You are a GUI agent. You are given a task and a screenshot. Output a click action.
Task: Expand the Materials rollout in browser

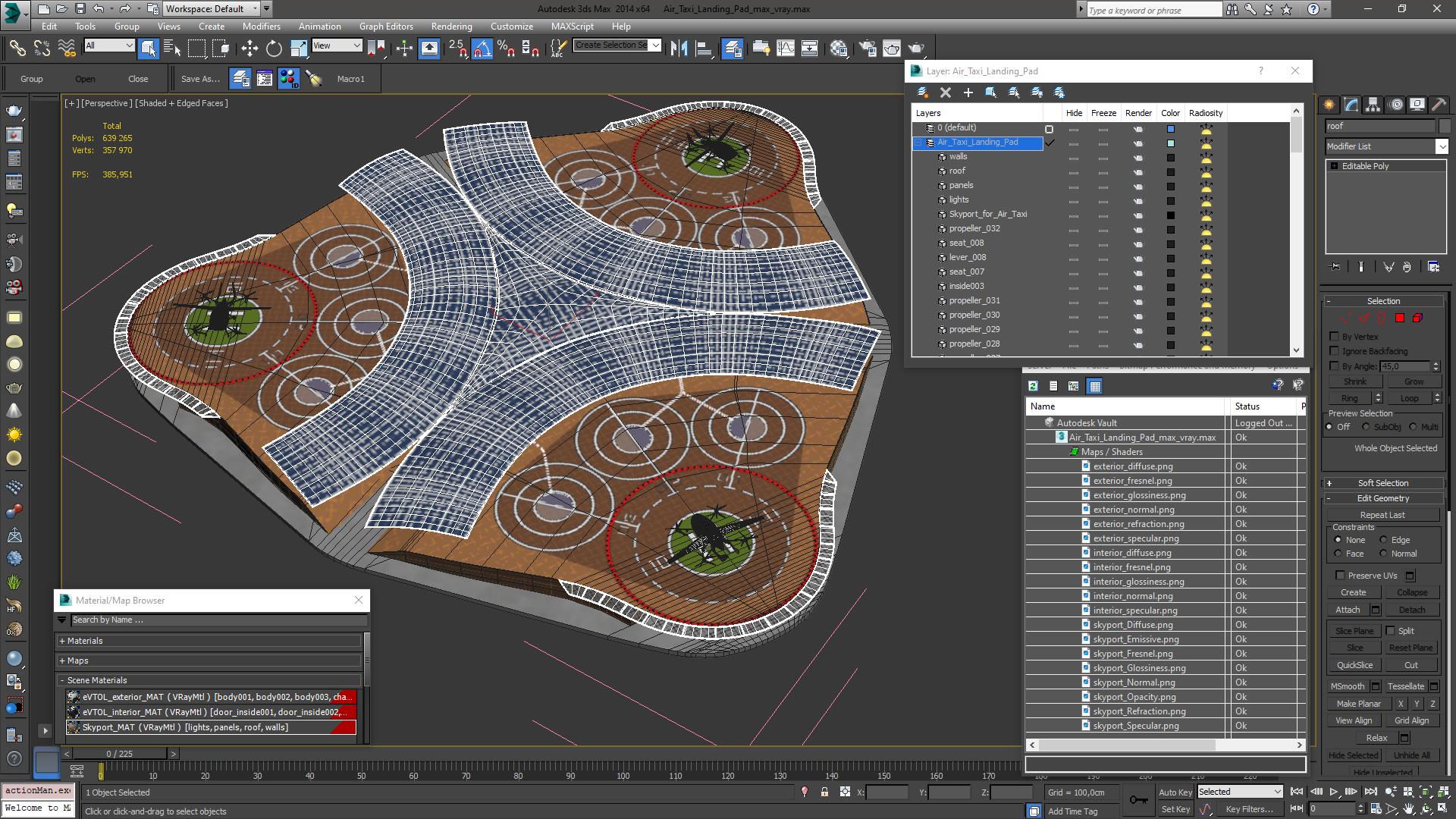pyautogui.click(x=84, y=641)
